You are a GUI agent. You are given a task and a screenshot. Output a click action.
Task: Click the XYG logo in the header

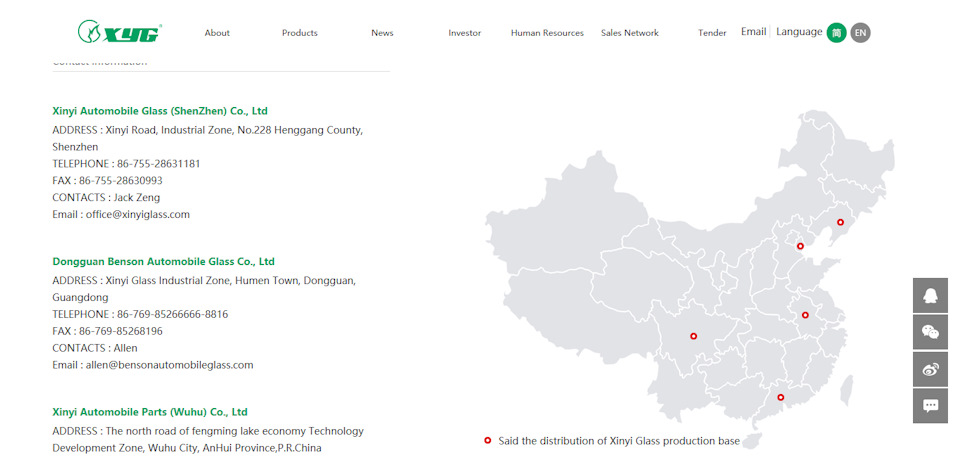[120, 31]
